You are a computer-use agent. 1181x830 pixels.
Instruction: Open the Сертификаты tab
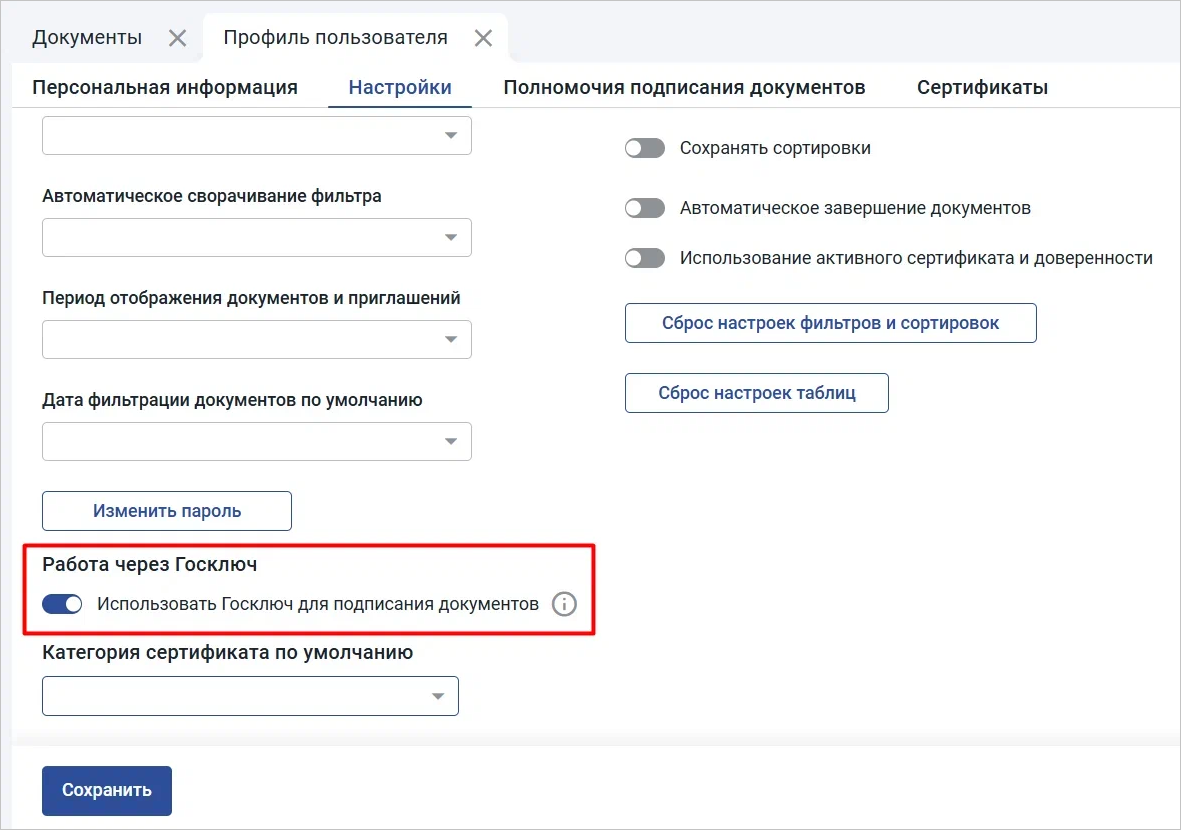pyautogui.click(x=982, y=87)
